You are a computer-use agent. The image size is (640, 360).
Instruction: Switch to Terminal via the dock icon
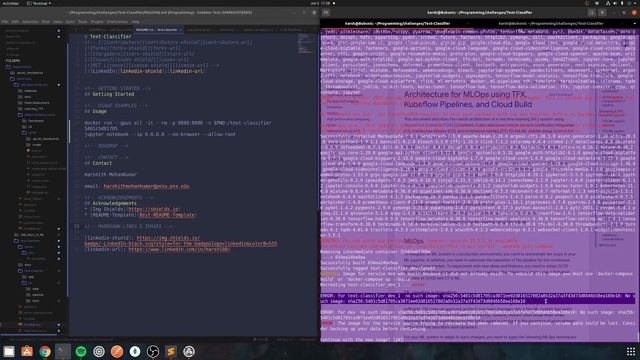click(x=63, y=351)
